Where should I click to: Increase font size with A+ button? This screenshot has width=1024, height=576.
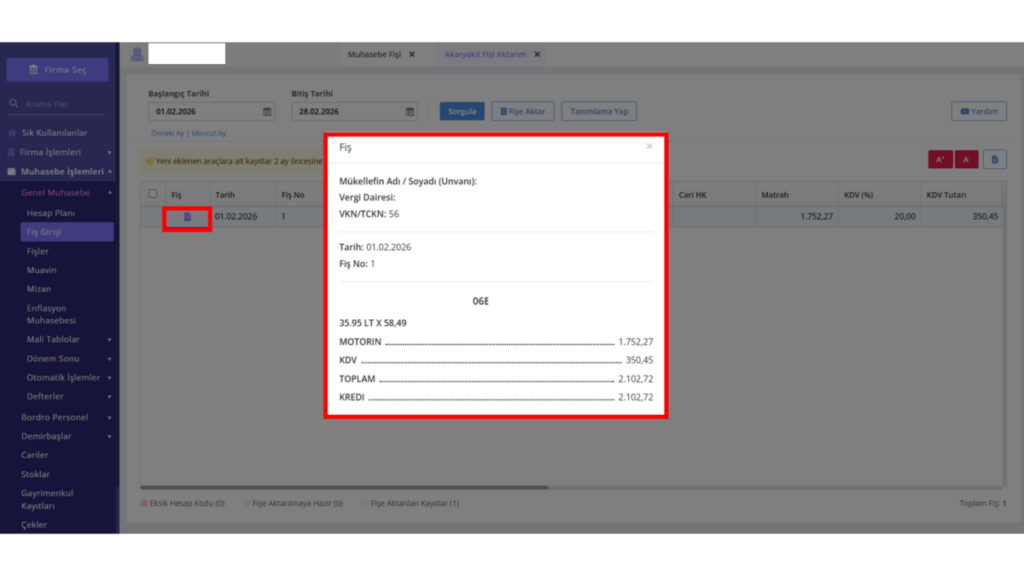(940, 159)
